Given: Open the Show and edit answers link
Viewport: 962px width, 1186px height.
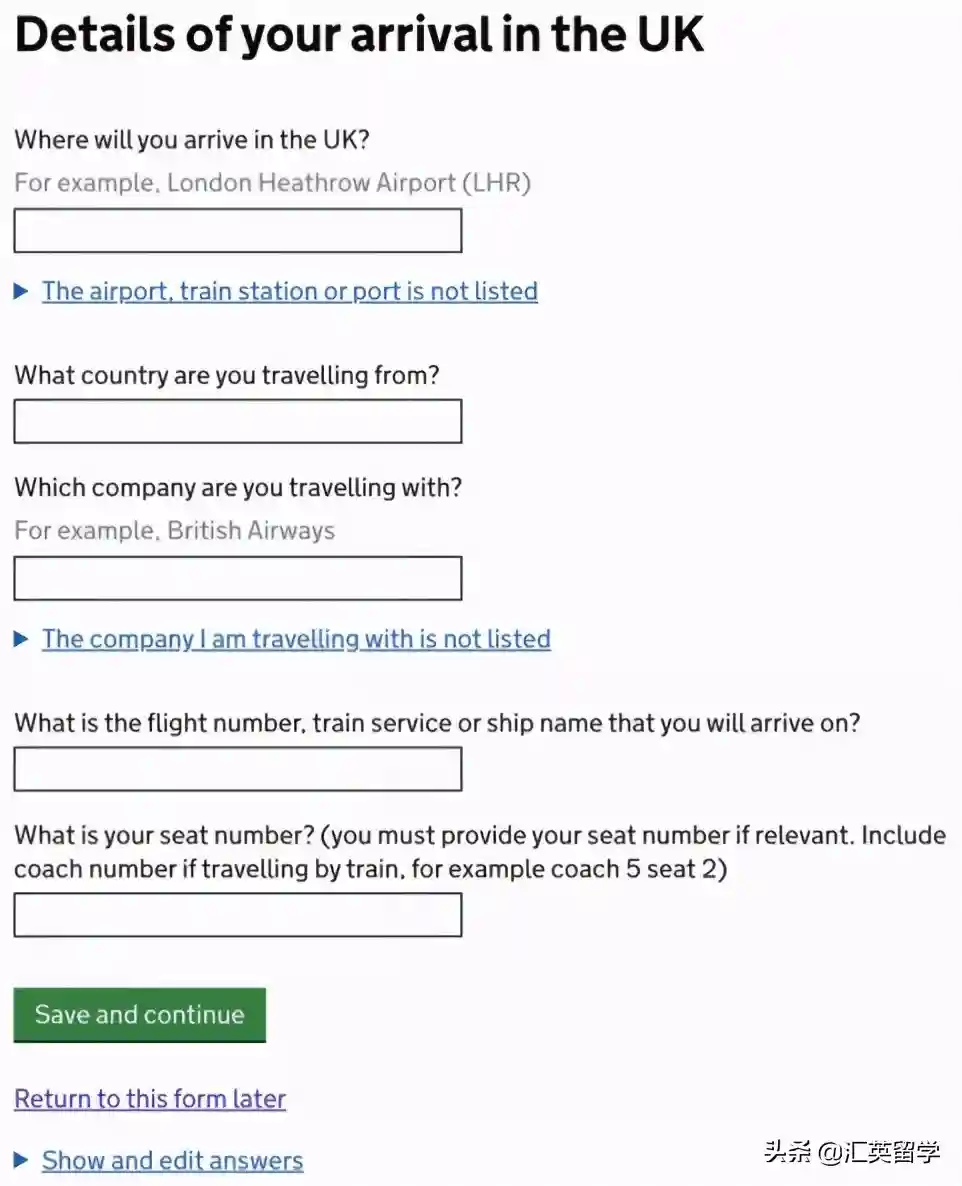Looking at the screenshot, I should [x=172, y=1161].
